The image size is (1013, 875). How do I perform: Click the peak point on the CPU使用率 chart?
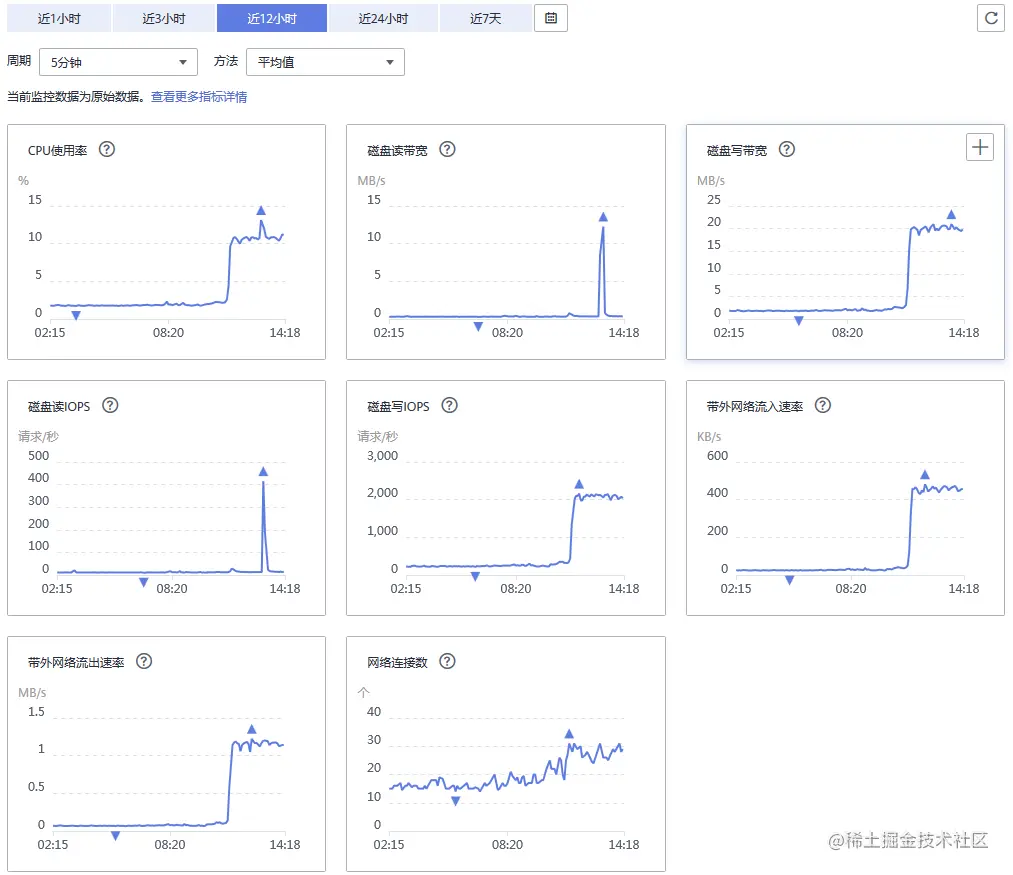261,211
